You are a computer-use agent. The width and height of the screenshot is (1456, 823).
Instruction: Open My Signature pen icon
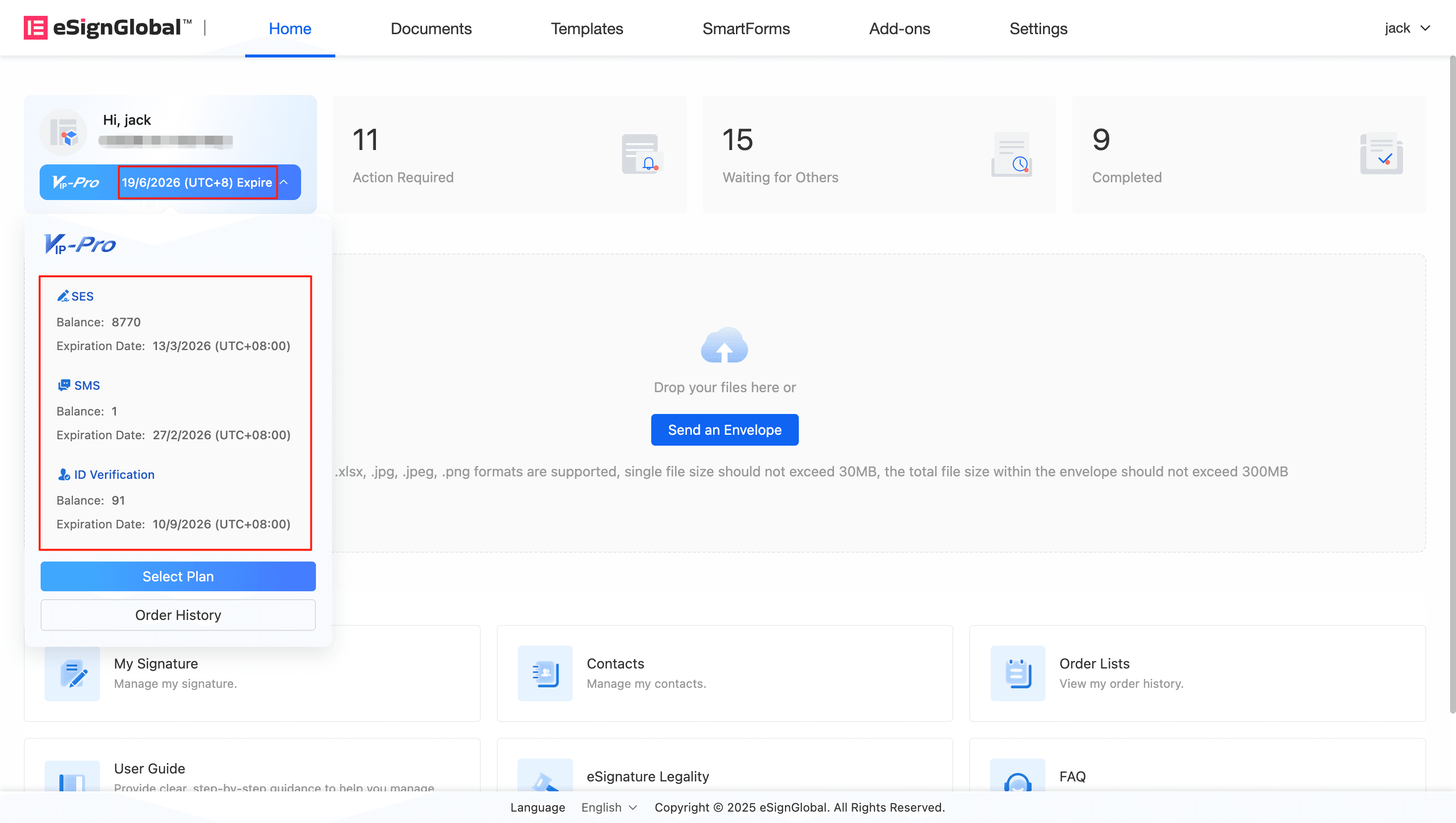[x=72, y=673]
